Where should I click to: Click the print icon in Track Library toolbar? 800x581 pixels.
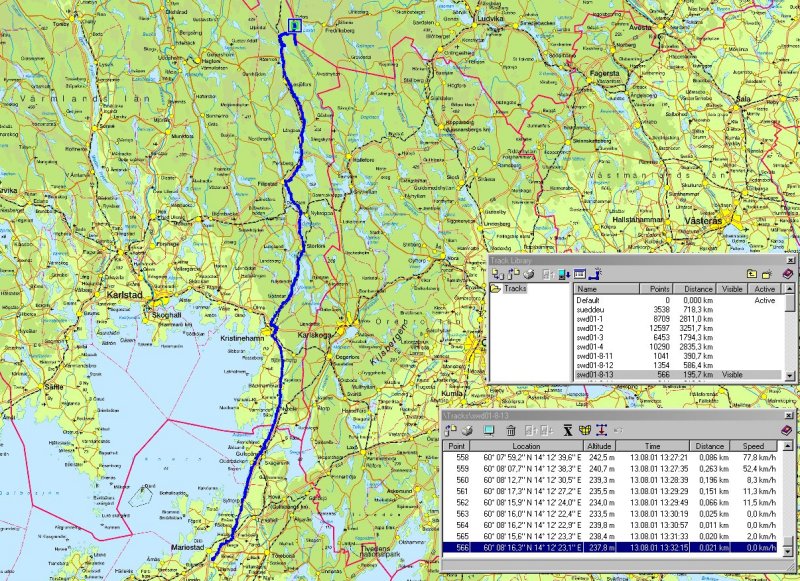click(x=528, y=274)
